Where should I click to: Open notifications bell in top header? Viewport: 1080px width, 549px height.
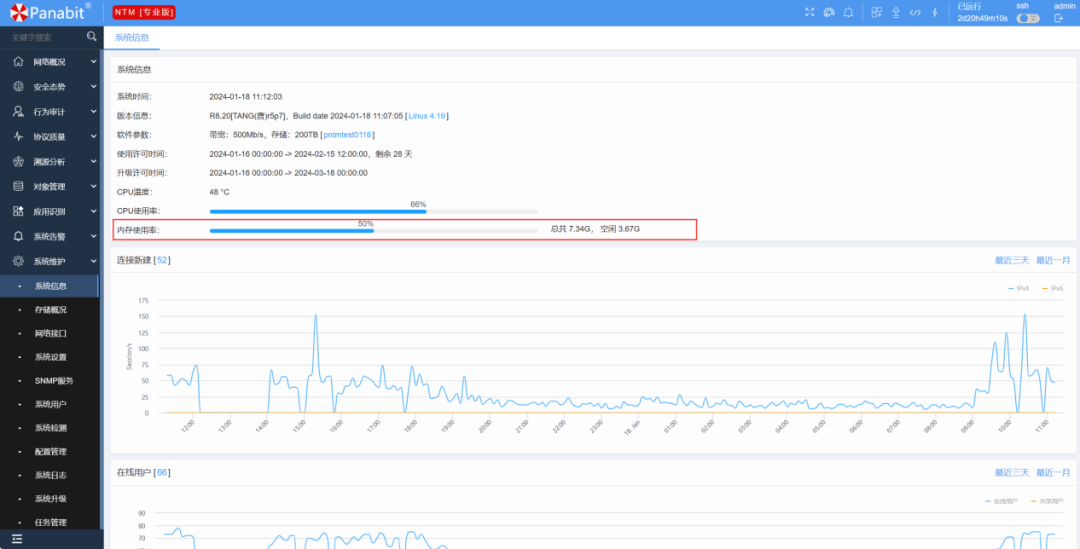849,12
